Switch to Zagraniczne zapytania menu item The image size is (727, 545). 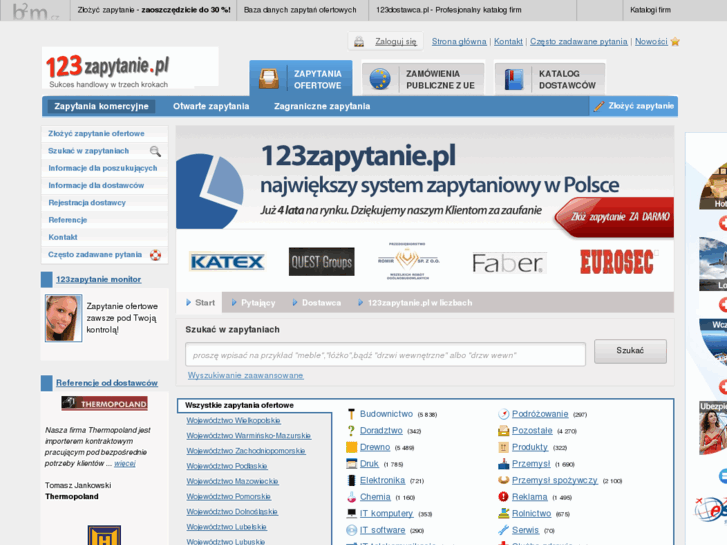pos(322,106)
